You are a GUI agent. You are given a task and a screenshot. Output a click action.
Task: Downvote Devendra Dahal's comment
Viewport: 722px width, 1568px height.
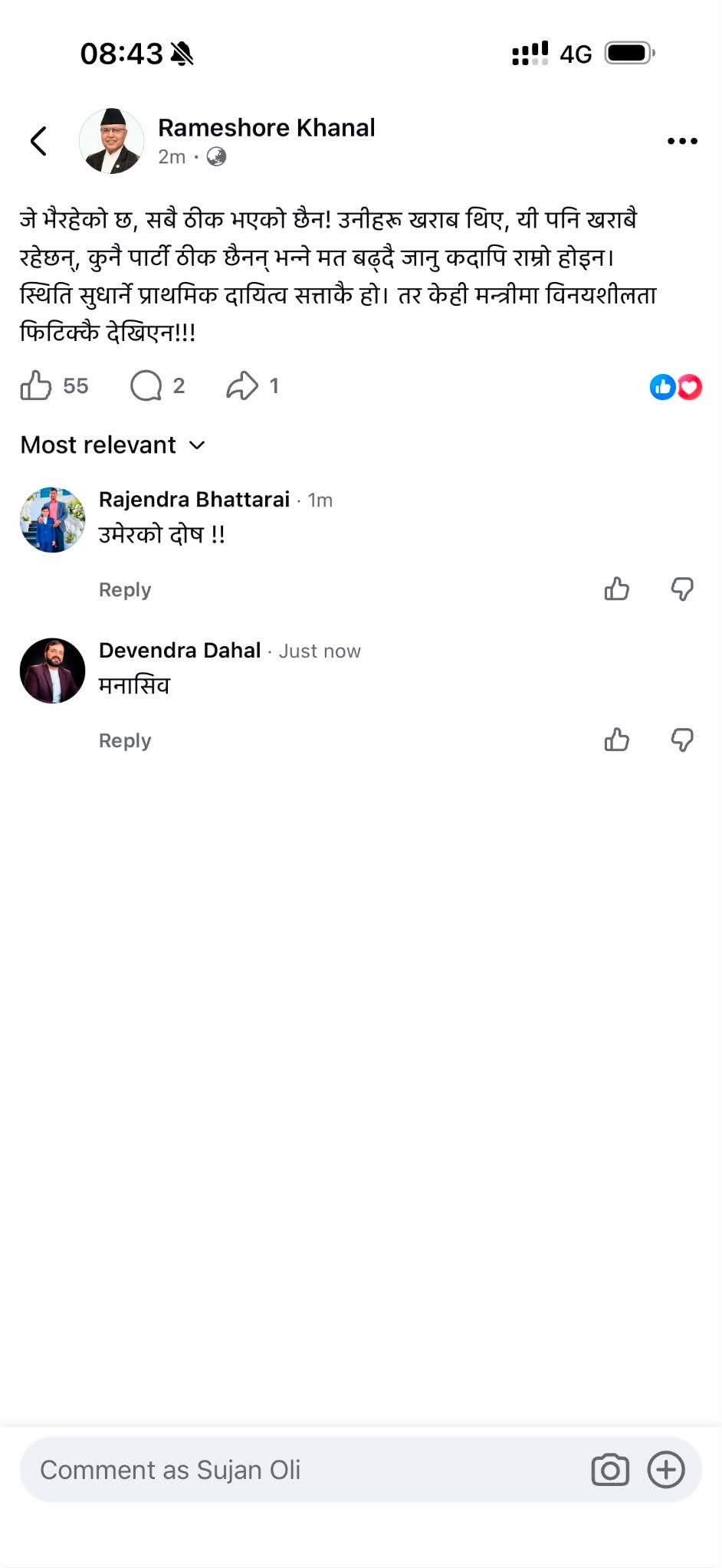pyautogui.click(x=682, y=740)
